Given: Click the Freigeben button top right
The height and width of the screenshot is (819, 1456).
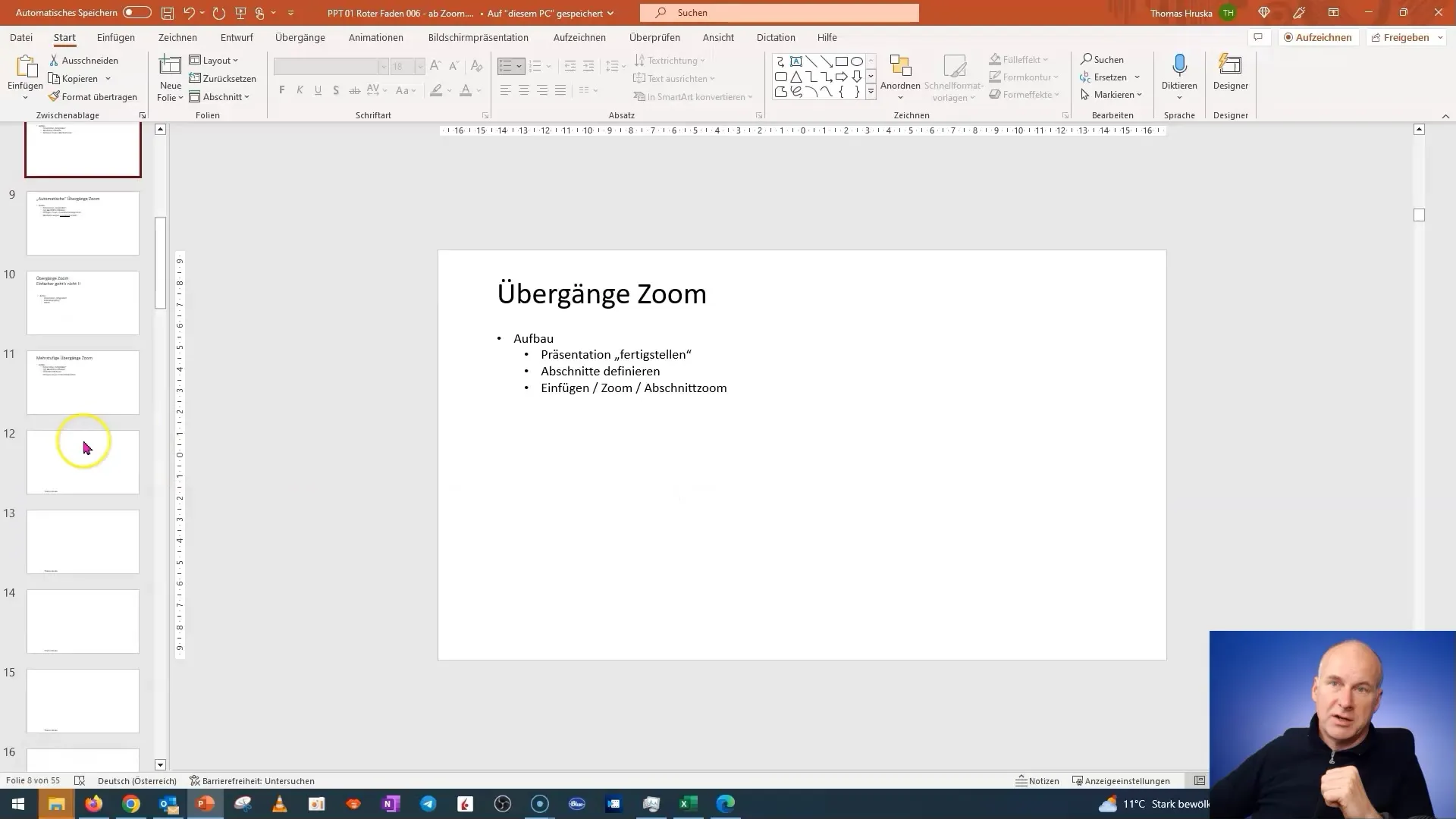Looking at the screenshot, I should (1406, 37).
